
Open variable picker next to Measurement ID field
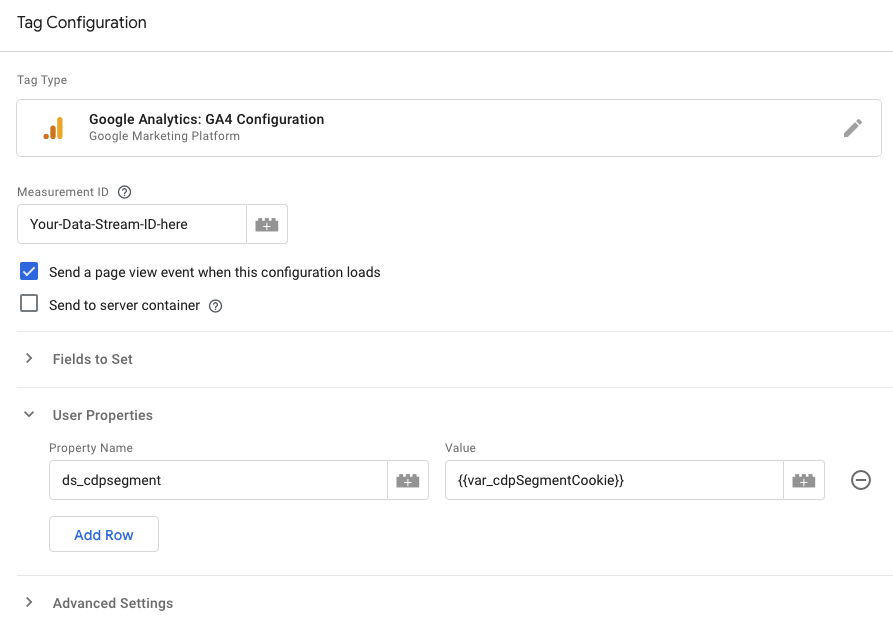(x=267, y=224)
